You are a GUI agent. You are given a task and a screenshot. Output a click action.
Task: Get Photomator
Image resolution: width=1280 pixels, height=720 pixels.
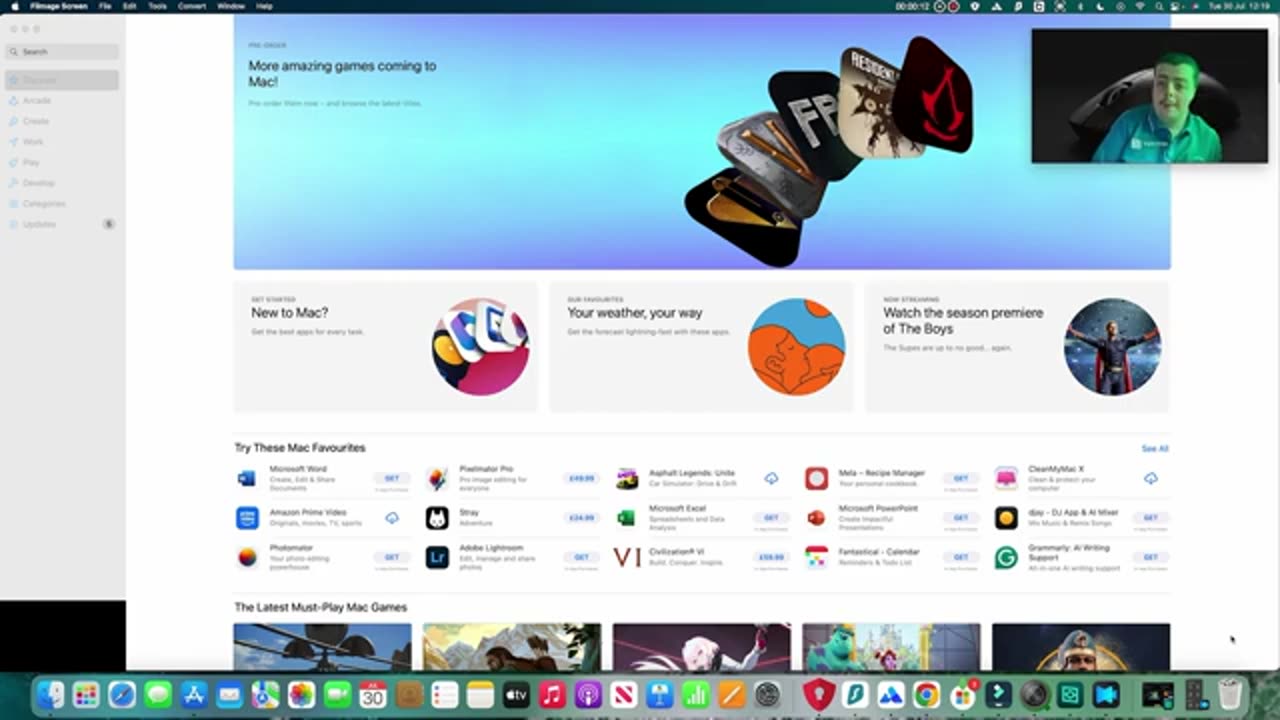[392, 557]
